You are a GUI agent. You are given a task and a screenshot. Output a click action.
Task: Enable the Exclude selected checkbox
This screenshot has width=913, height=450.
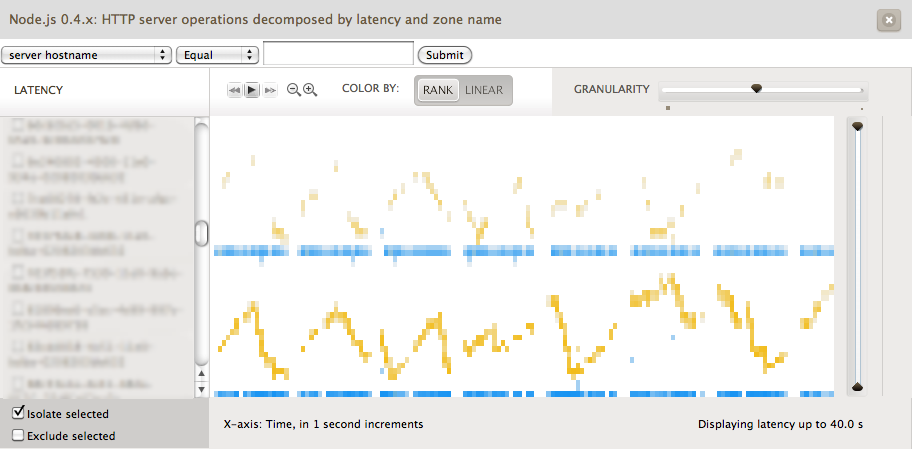[18, 435]
